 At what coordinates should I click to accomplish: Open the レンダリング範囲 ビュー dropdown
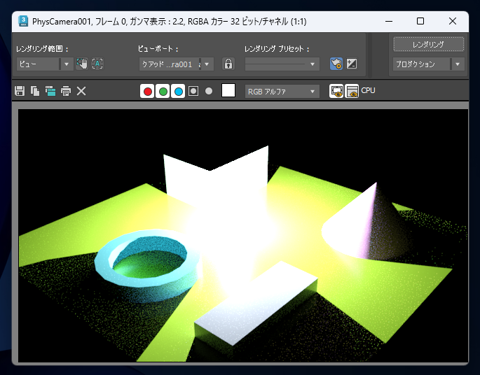(x=44, y=64)
